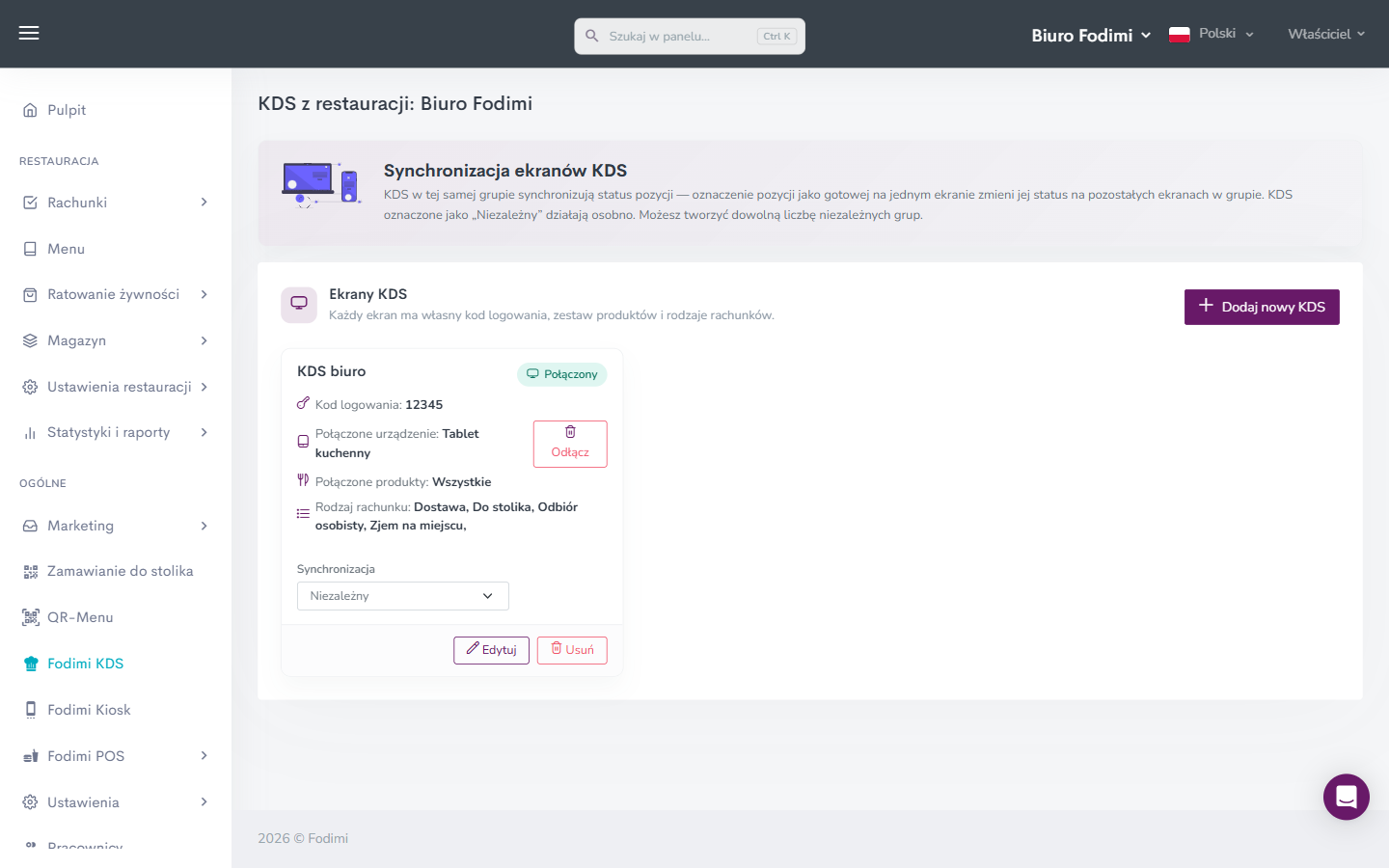The width and height of the screenshot is (1389, 868).
Task: Click the Menu book icon
Action: (30, 249)
